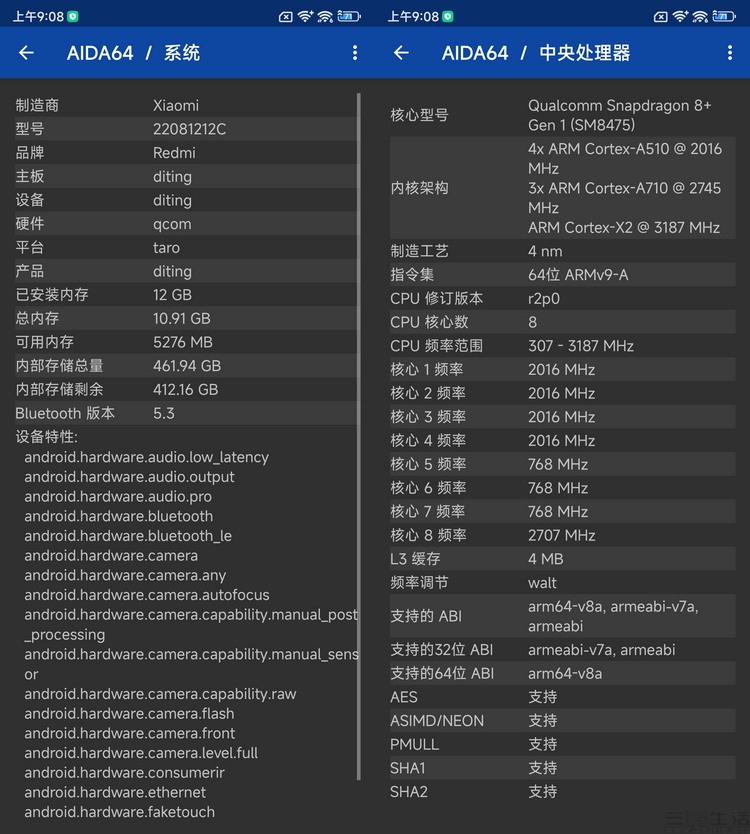The image size is (750, 834).
Task: Select the 内核架构 row
Action: pyautogui.click(x=563, y=188)
